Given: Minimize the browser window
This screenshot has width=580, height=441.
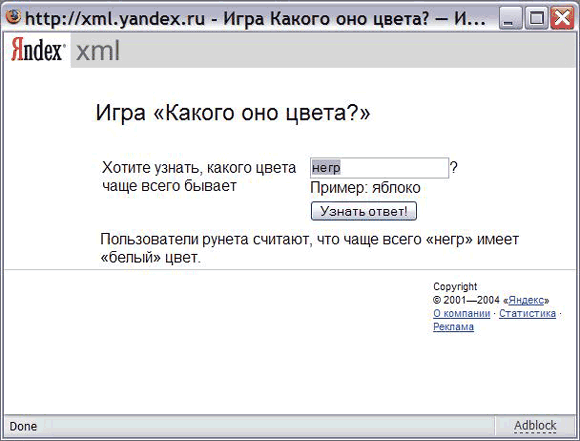Looking at the screenshot, I should pyautogui.click(x=510, y=18).
